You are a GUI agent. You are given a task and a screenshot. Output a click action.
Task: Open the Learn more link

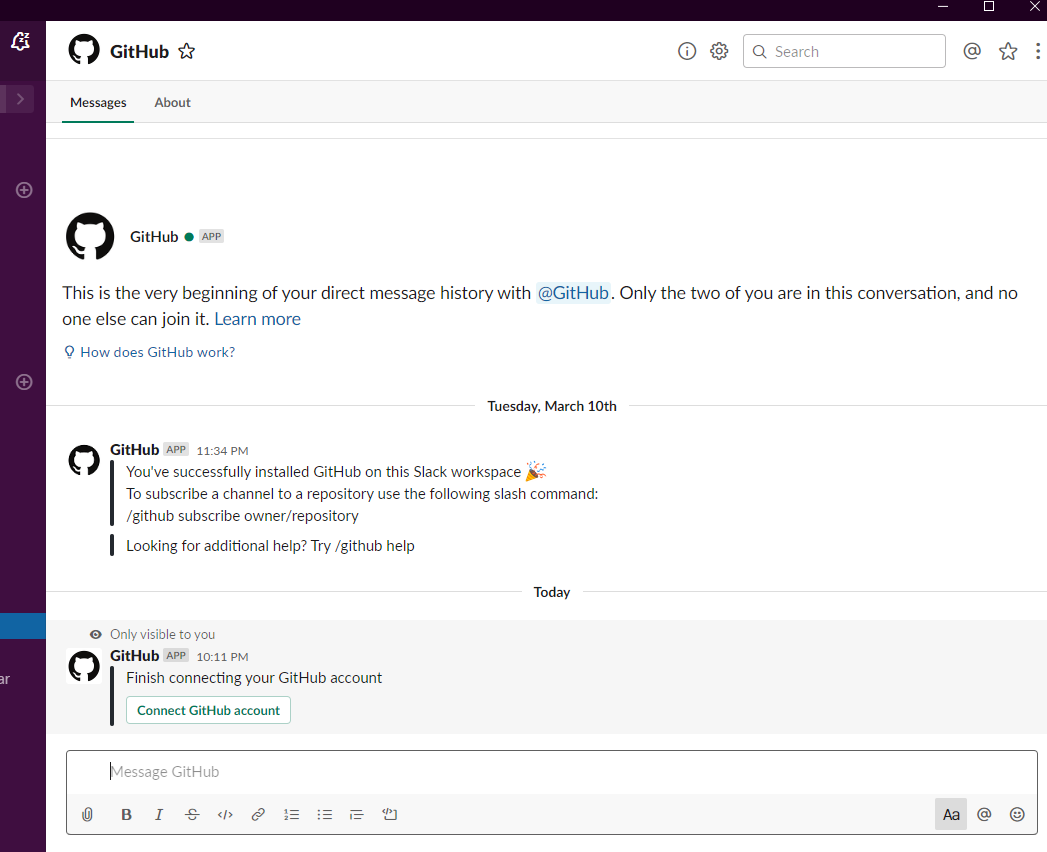click(257, 319)
